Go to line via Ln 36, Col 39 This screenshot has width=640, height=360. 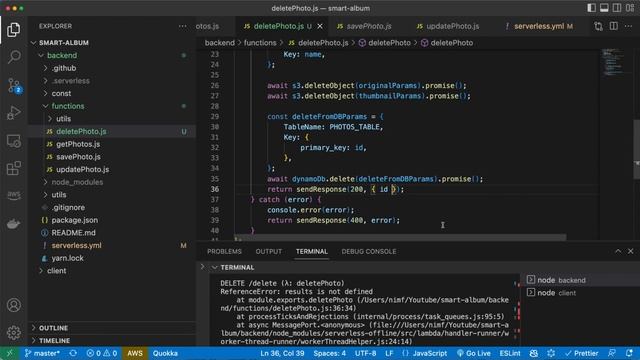pyautogui.click(x=282, y=353)
